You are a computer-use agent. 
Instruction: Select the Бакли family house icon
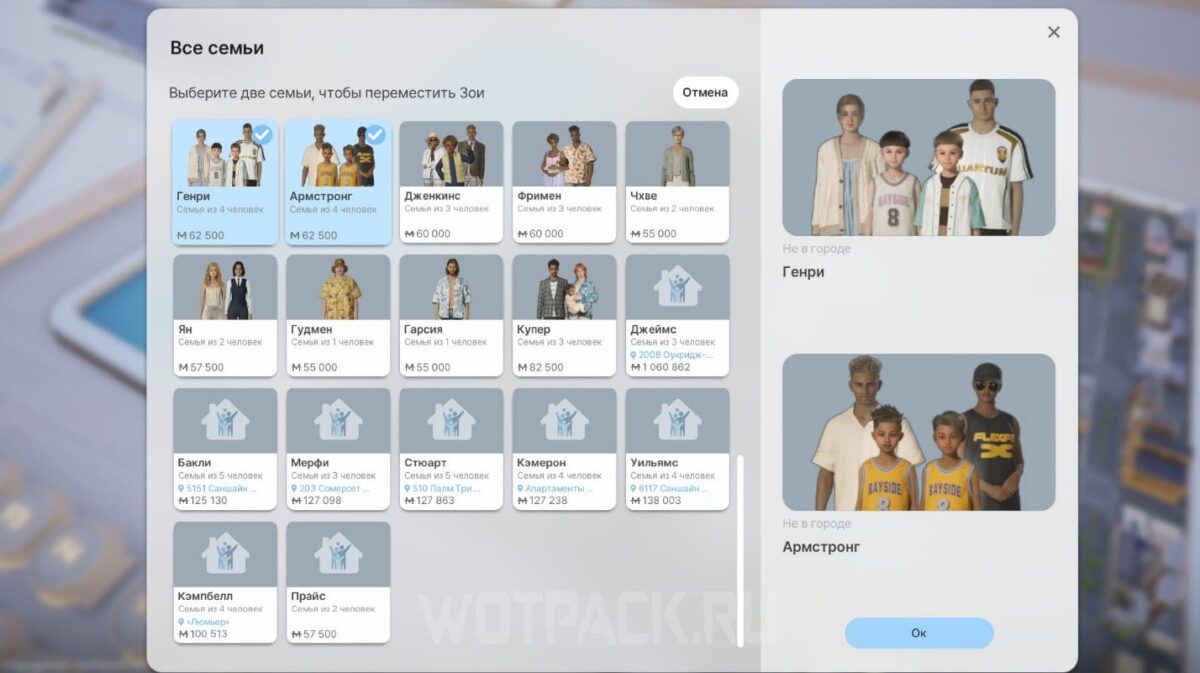pyautogui.click(x=225, y=420)
